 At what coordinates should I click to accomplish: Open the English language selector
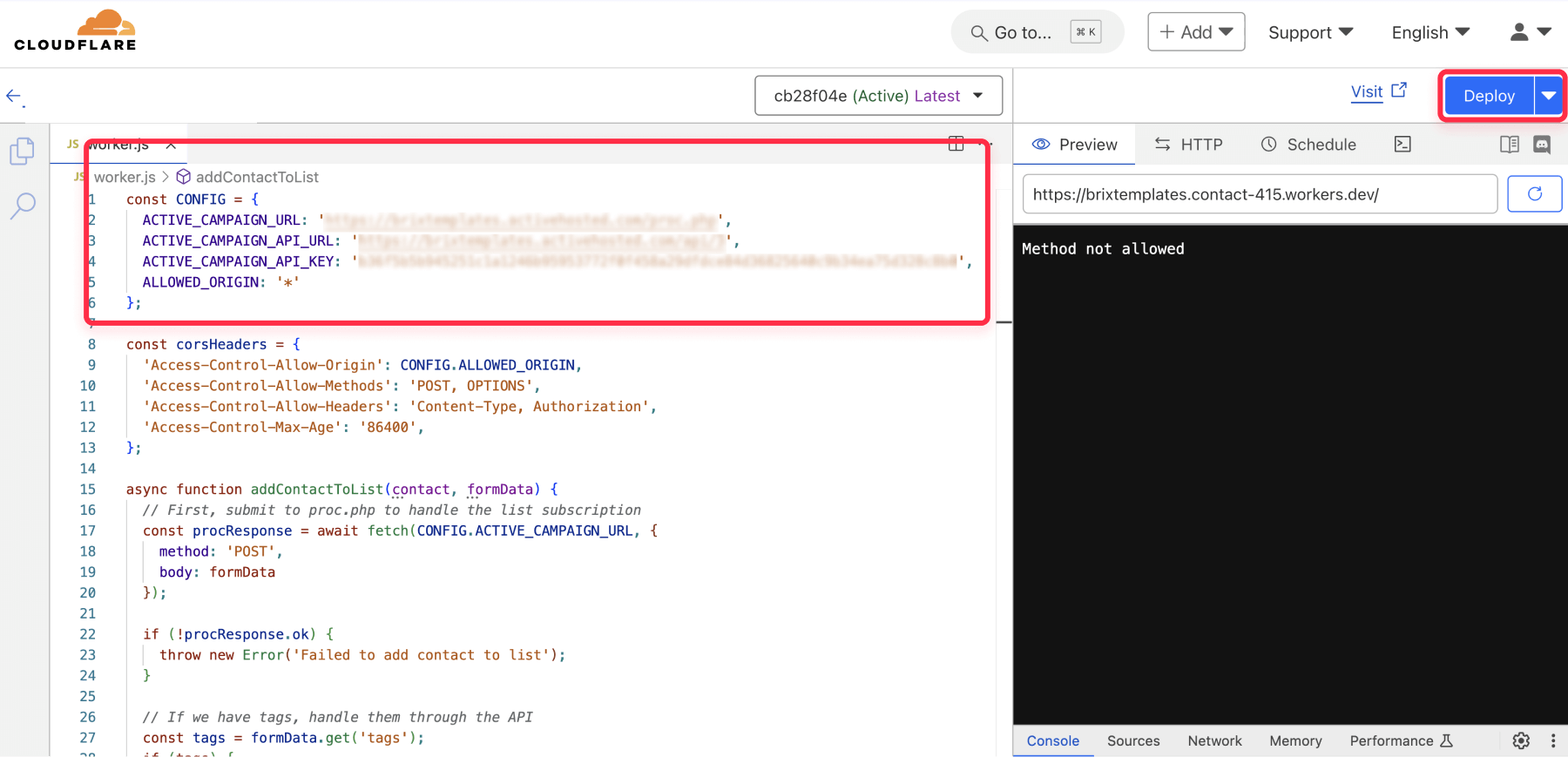click(x=1430, y=32)
